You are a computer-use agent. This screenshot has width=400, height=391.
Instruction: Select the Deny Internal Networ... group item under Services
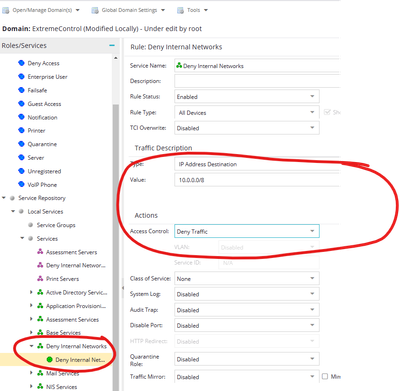pyautogui.click(x=76, y=265)
